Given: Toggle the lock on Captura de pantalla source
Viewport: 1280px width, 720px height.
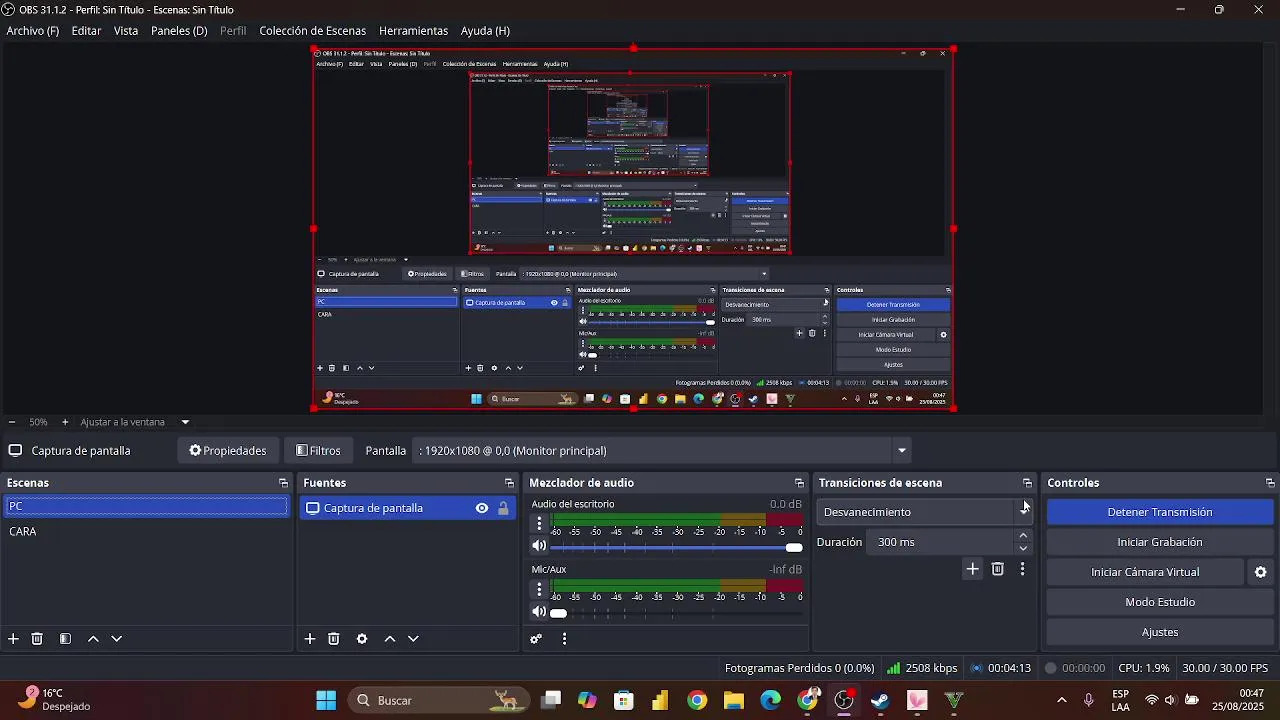Looking at the screenshot, I should coord(503,508).
